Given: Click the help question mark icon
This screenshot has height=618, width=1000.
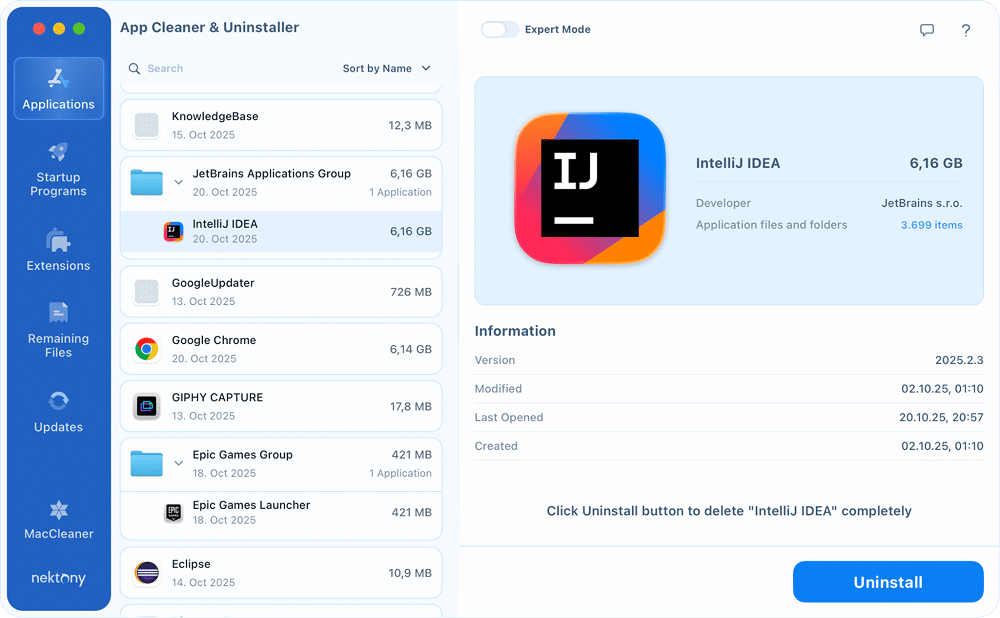Looking at the screenshot, I should pyautogui.click(x=966, y=30).
